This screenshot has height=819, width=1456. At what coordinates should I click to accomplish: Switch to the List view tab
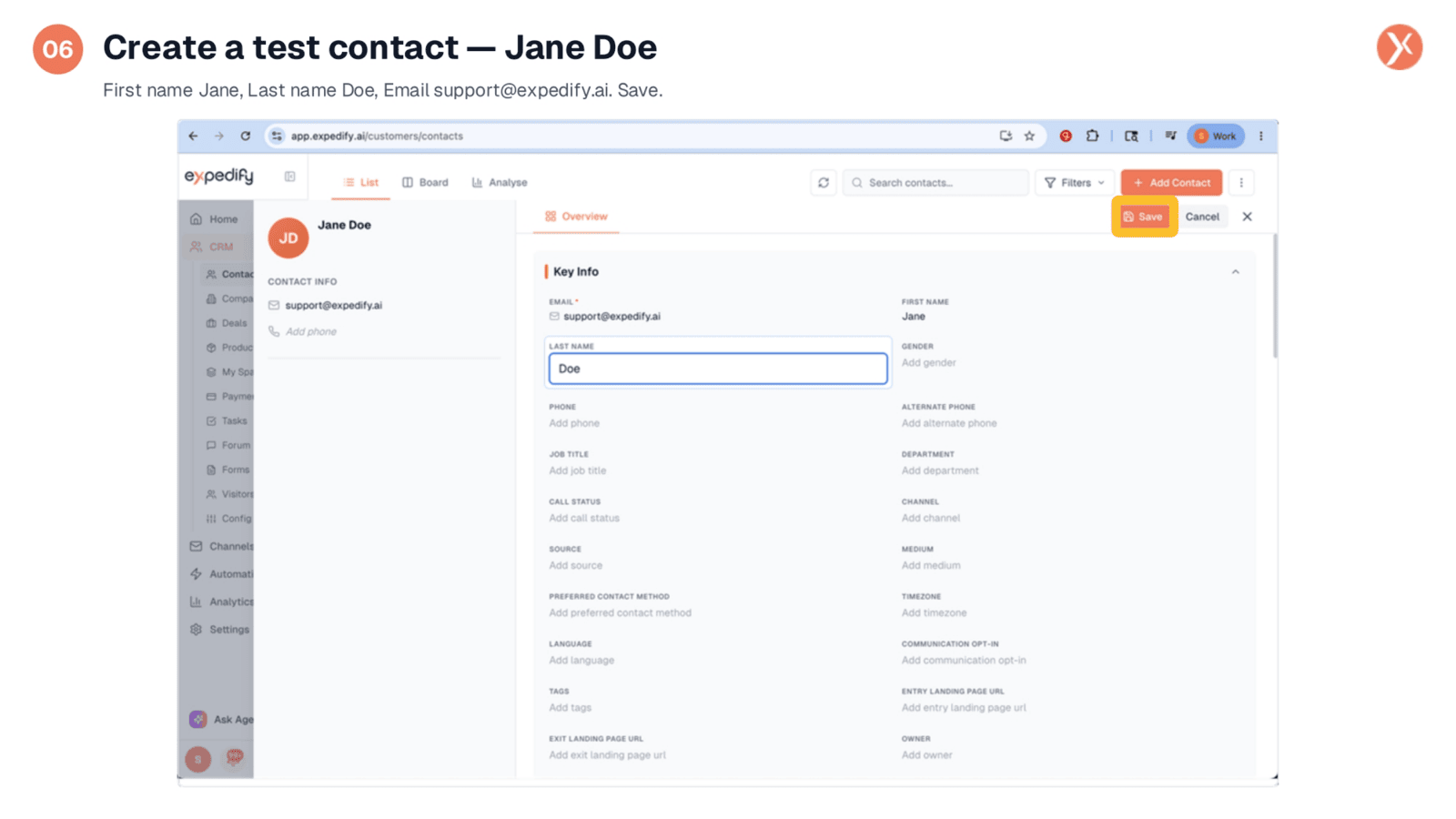coord(361,183)
